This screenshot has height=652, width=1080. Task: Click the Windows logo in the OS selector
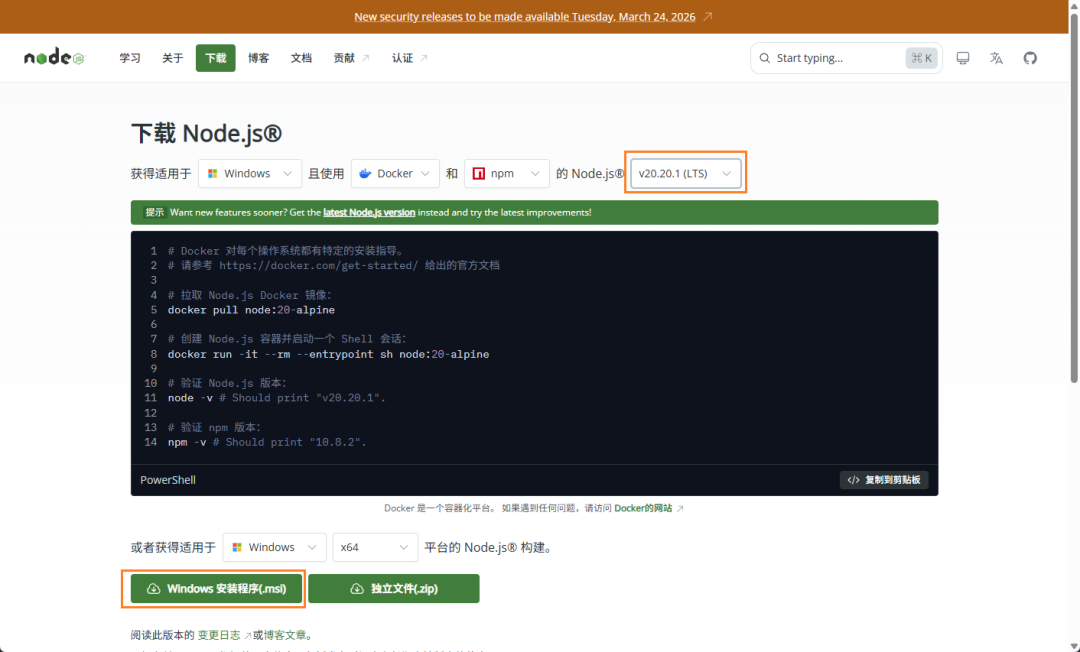(x=214, y=173)
